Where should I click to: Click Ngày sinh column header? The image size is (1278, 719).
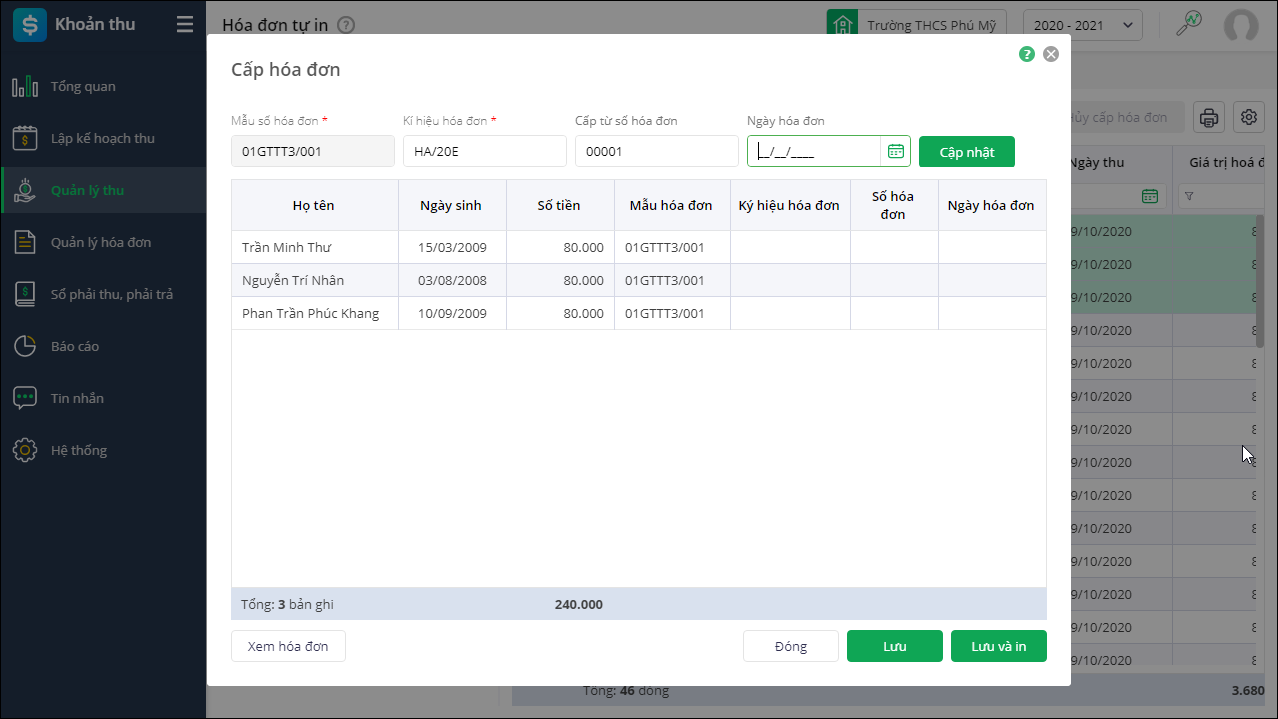click(451, 205)
